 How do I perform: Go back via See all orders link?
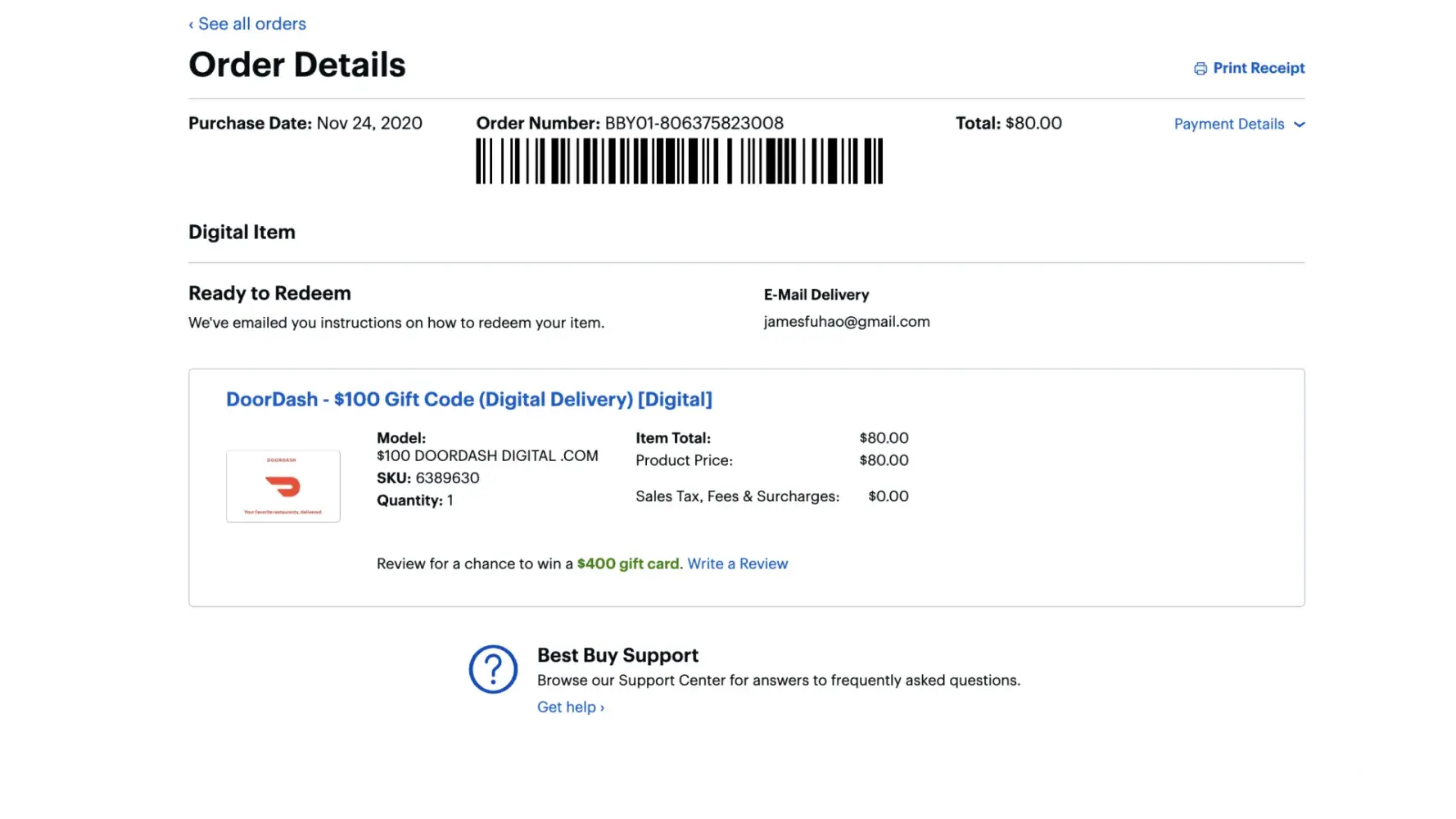pos(251,24)
